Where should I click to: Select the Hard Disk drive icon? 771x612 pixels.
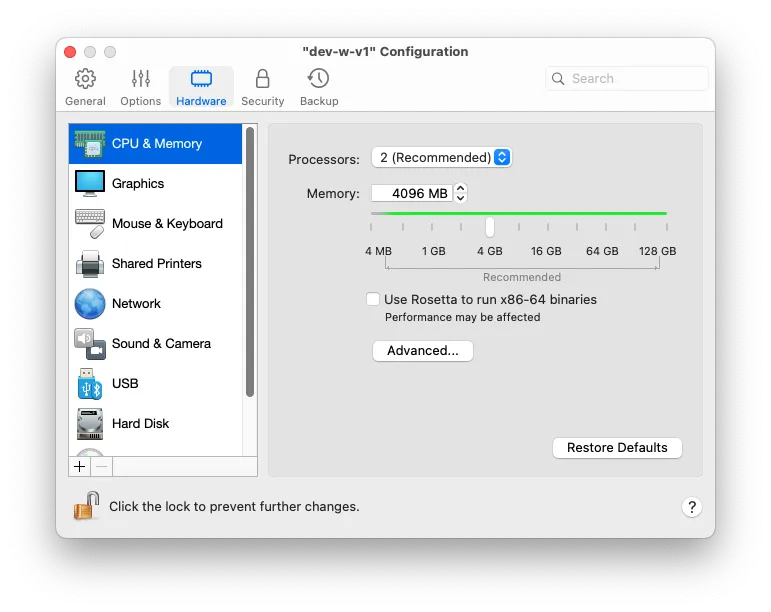[x=90, y=424]
